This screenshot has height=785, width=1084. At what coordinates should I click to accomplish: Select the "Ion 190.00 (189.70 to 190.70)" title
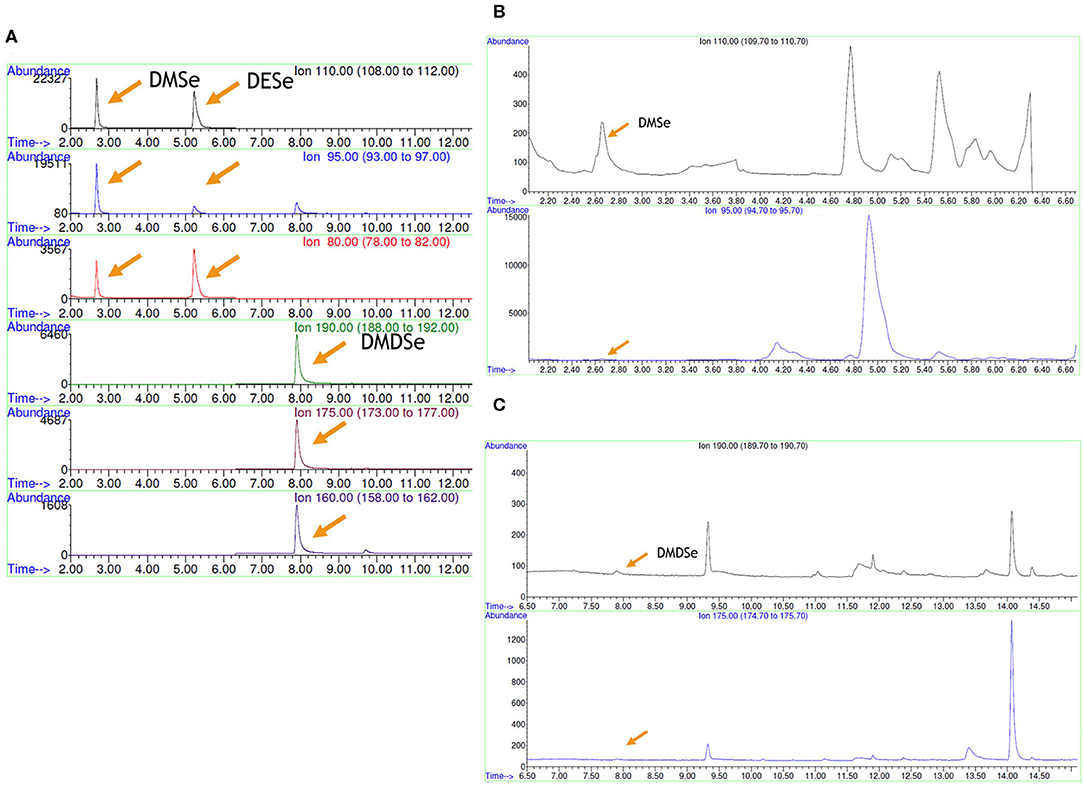click(x=753, y=446)
